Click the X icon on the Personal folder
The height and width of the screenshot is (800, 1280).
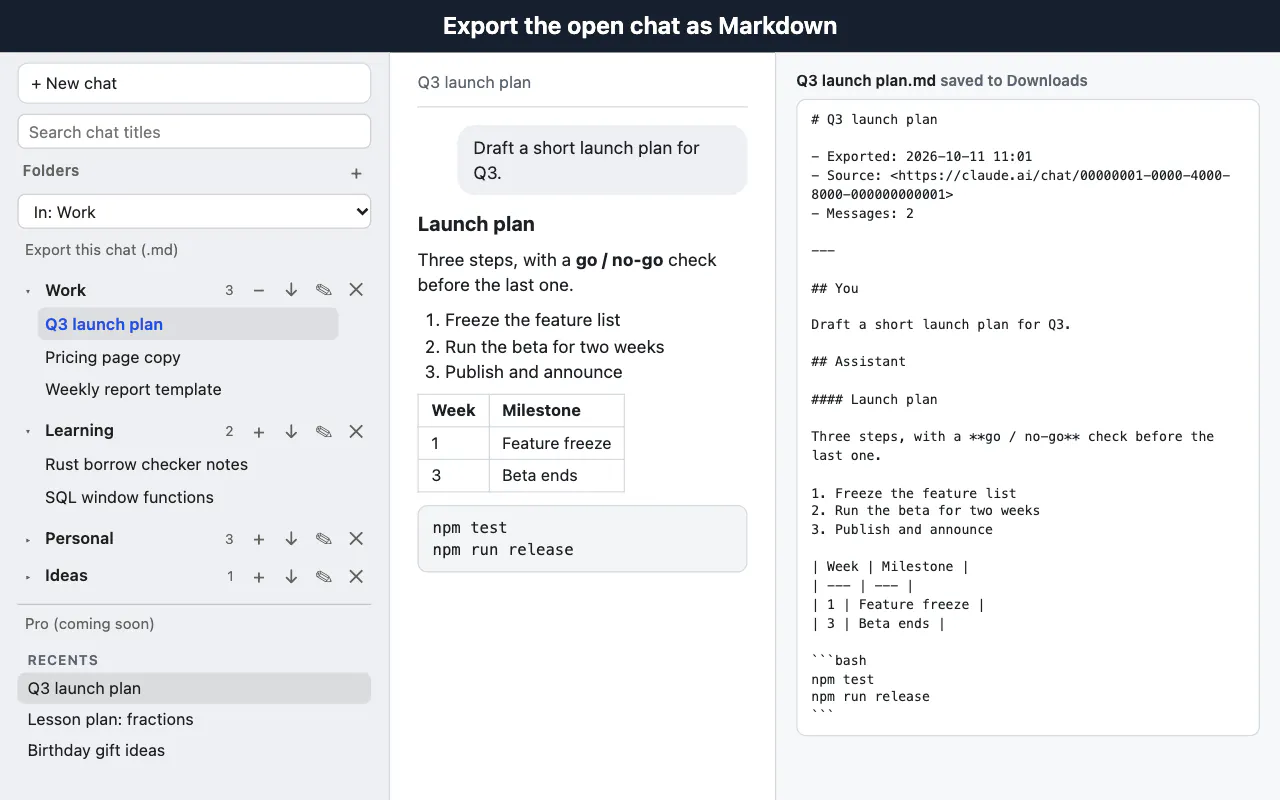[356, 539]
